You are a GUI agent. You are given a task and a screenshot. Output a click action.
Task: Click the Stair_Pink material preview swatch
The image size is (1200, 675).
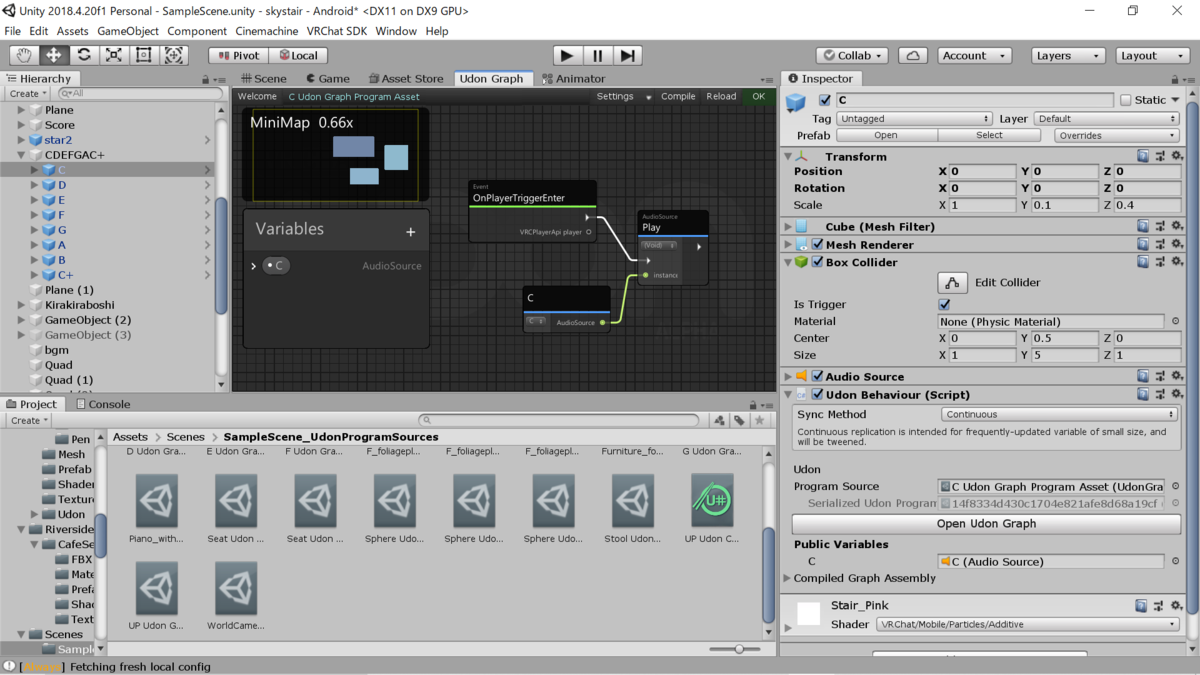[x=808, y=613]
